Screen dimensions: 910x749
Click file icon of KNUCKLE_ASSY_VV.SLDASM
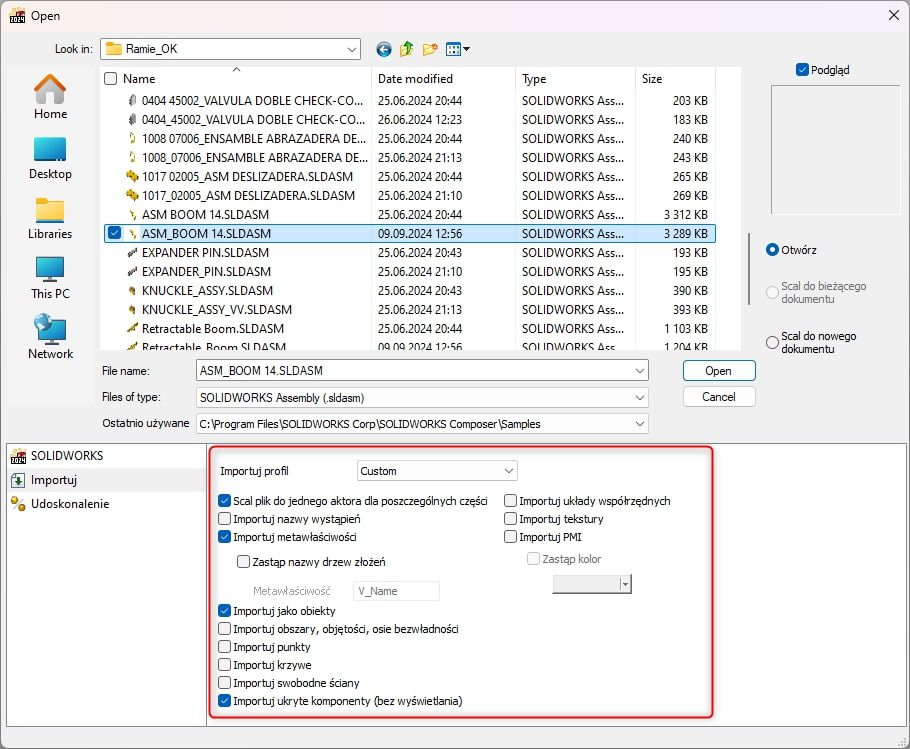pyautogui.click(x=132, y=310)
